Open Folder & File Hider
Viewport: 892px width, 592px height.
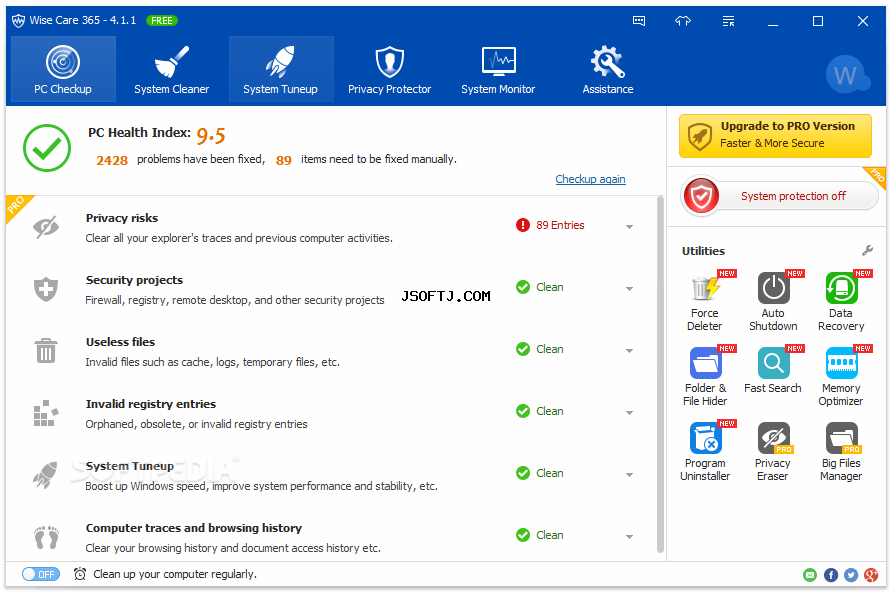(x=705, y=376)
